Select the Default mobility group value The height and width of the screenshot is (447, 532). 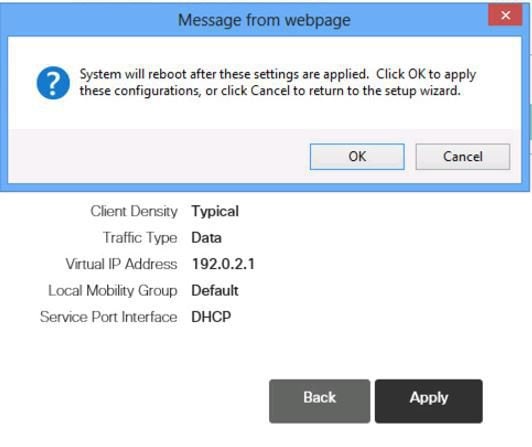click(215, 291)
